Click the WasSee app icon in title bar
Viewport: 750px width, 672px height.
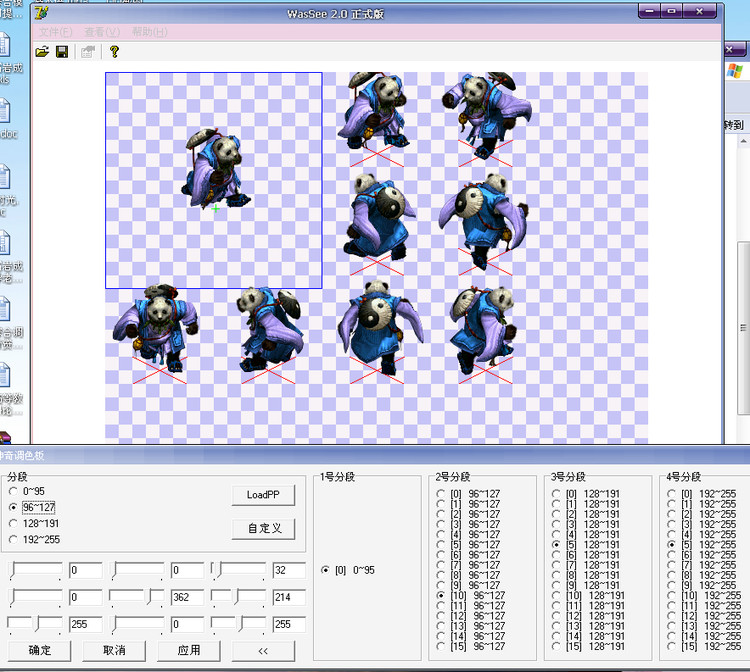42,12
